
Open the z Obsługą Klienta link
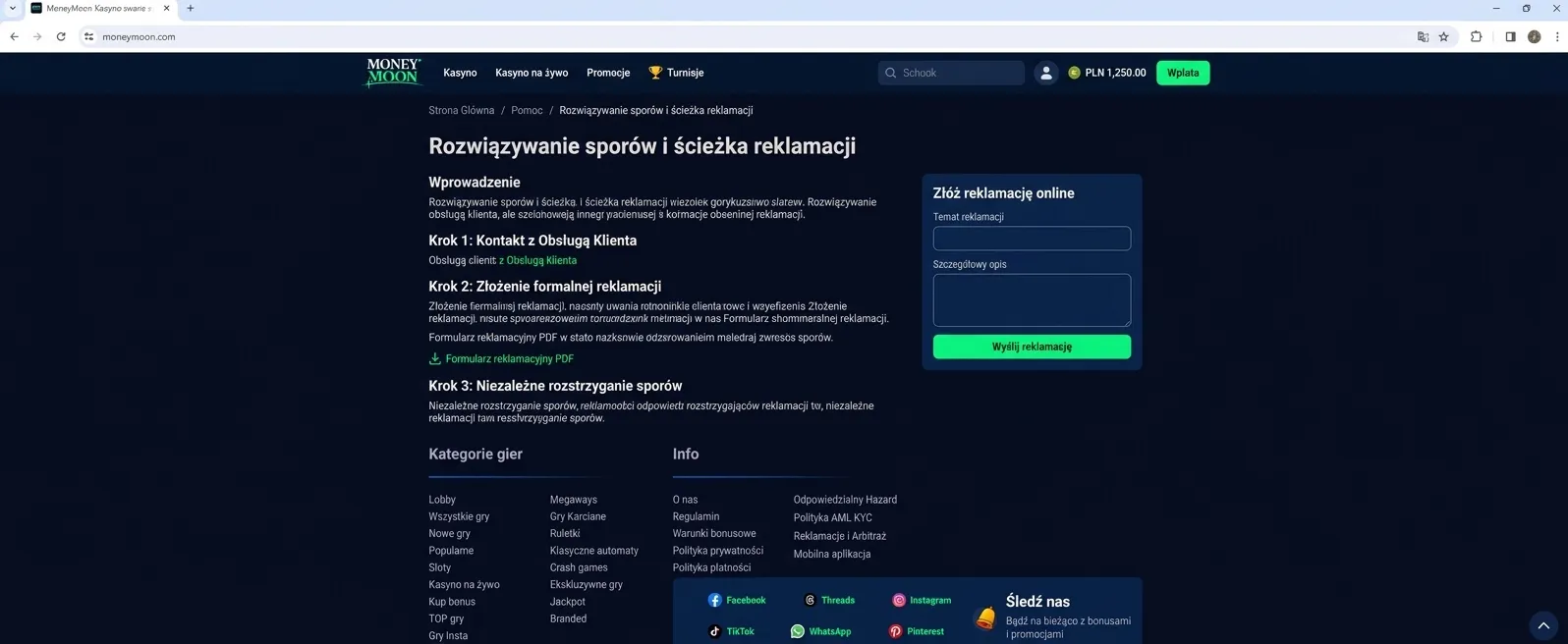pos(537,260)
